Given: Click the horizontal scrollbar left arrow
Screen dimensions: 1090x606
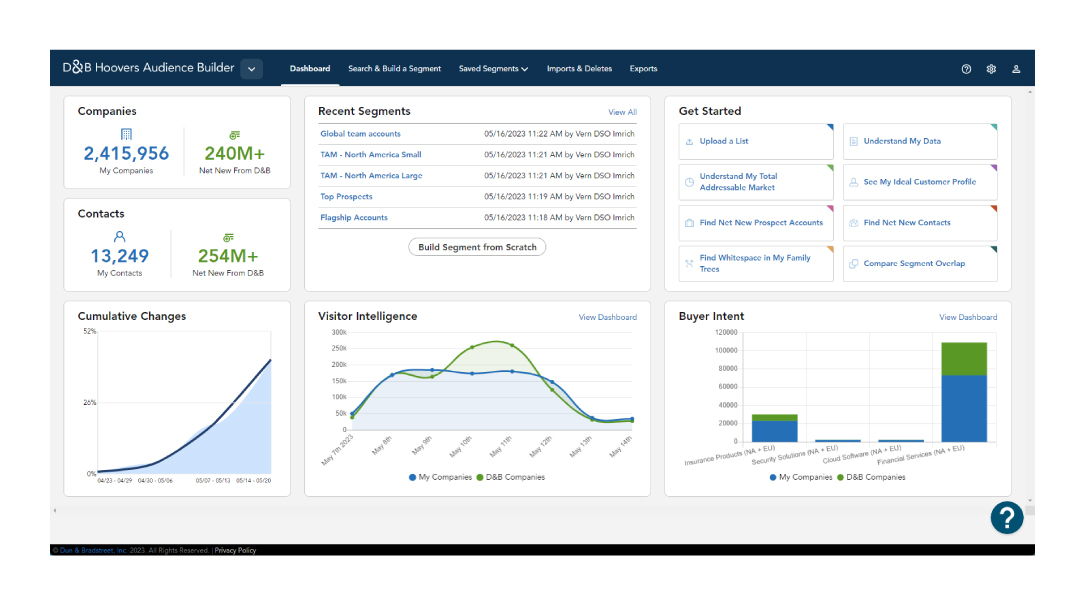Looking at the screenshot, I should tap(55, 511).
